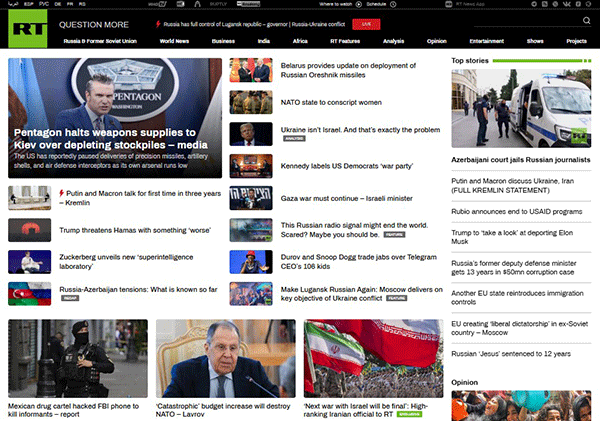Open the search magnifier icon

click(x=586, y=20)
